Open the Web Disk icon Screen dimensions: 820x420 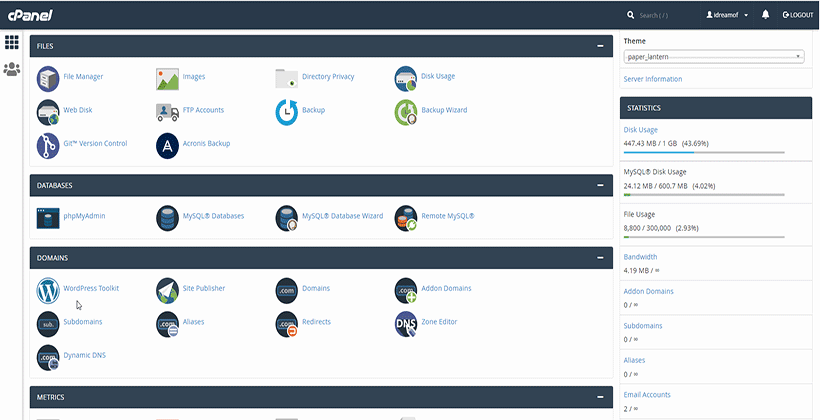coord(48,112)
